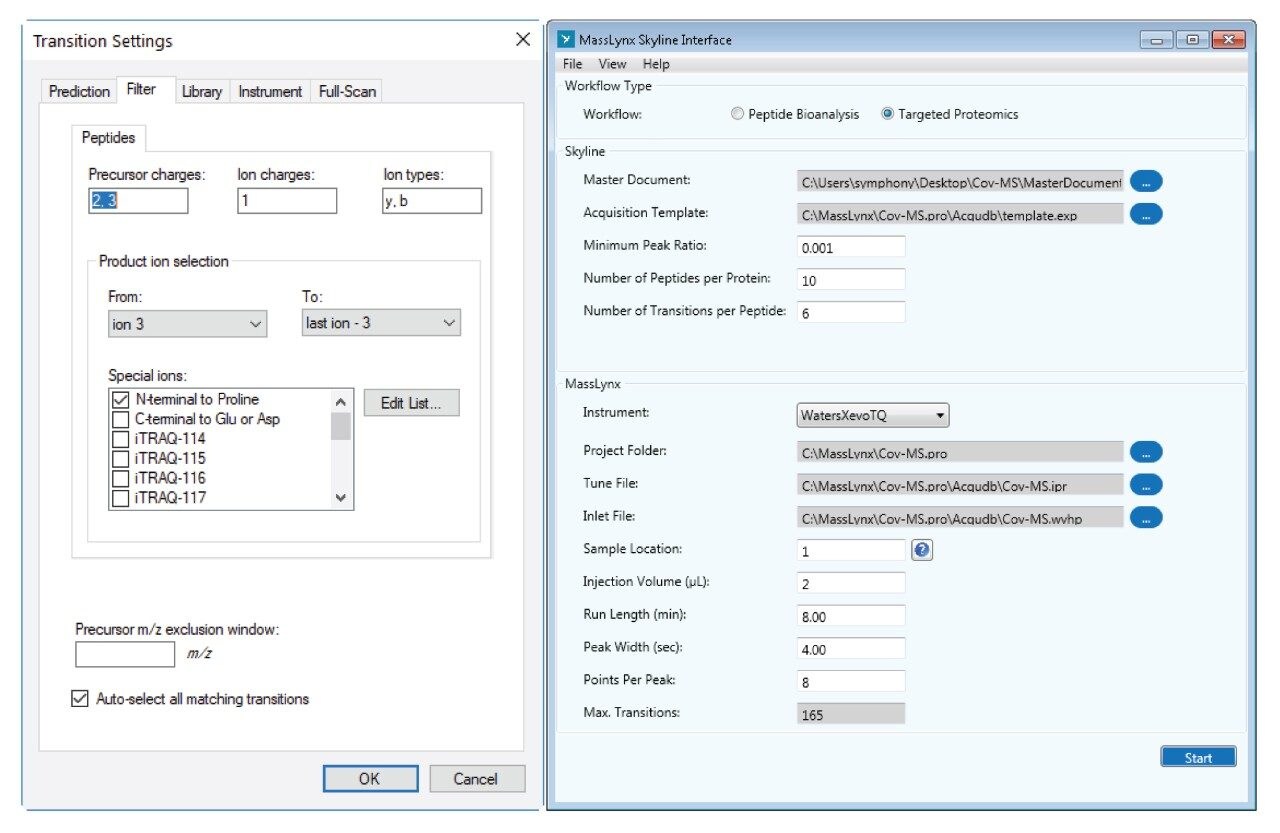1280x833 pixels.
Task: Open the Instrument WatersXevoTQ dropdown
Action: (873, 414)
